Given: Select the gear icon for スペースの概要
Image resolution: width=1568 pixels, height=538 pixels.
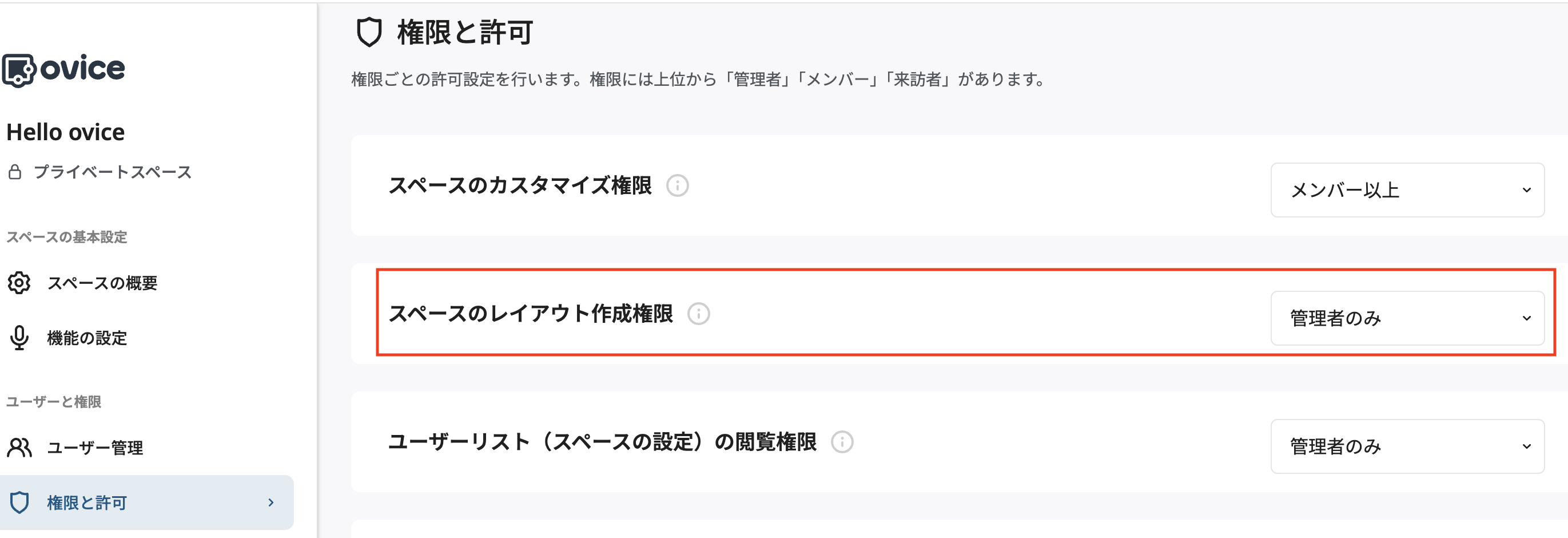Looking at the screenshot, I should click(x=19, y=283).
